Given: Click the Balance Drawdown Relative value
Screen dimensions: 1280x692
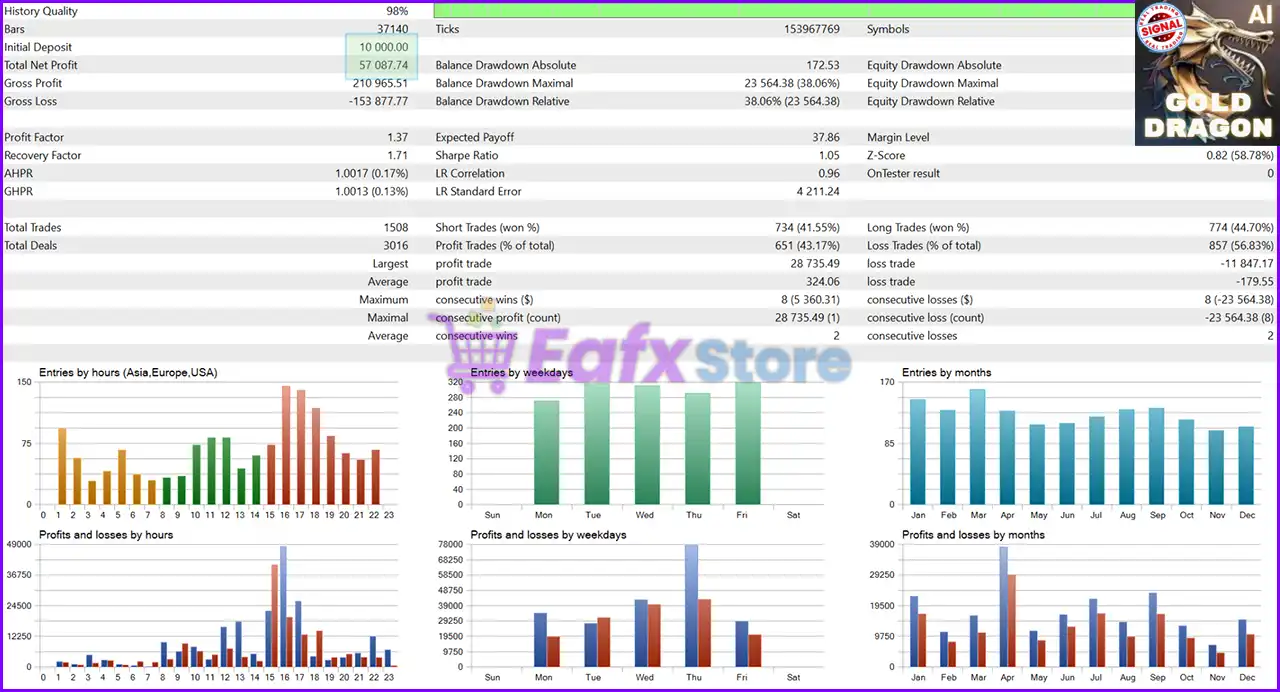Looking at the screenshot, I should point(792,101).
